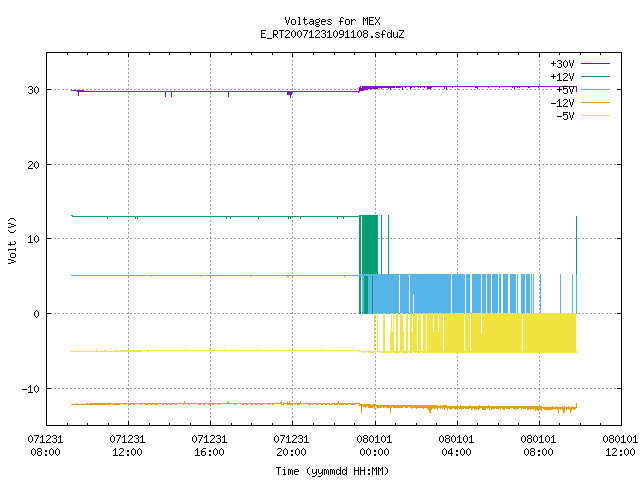Image resolution: width=640 pixels, height=480 pixels.
Task: Click the x-axis label 080101 08:00
Action: 538,446
